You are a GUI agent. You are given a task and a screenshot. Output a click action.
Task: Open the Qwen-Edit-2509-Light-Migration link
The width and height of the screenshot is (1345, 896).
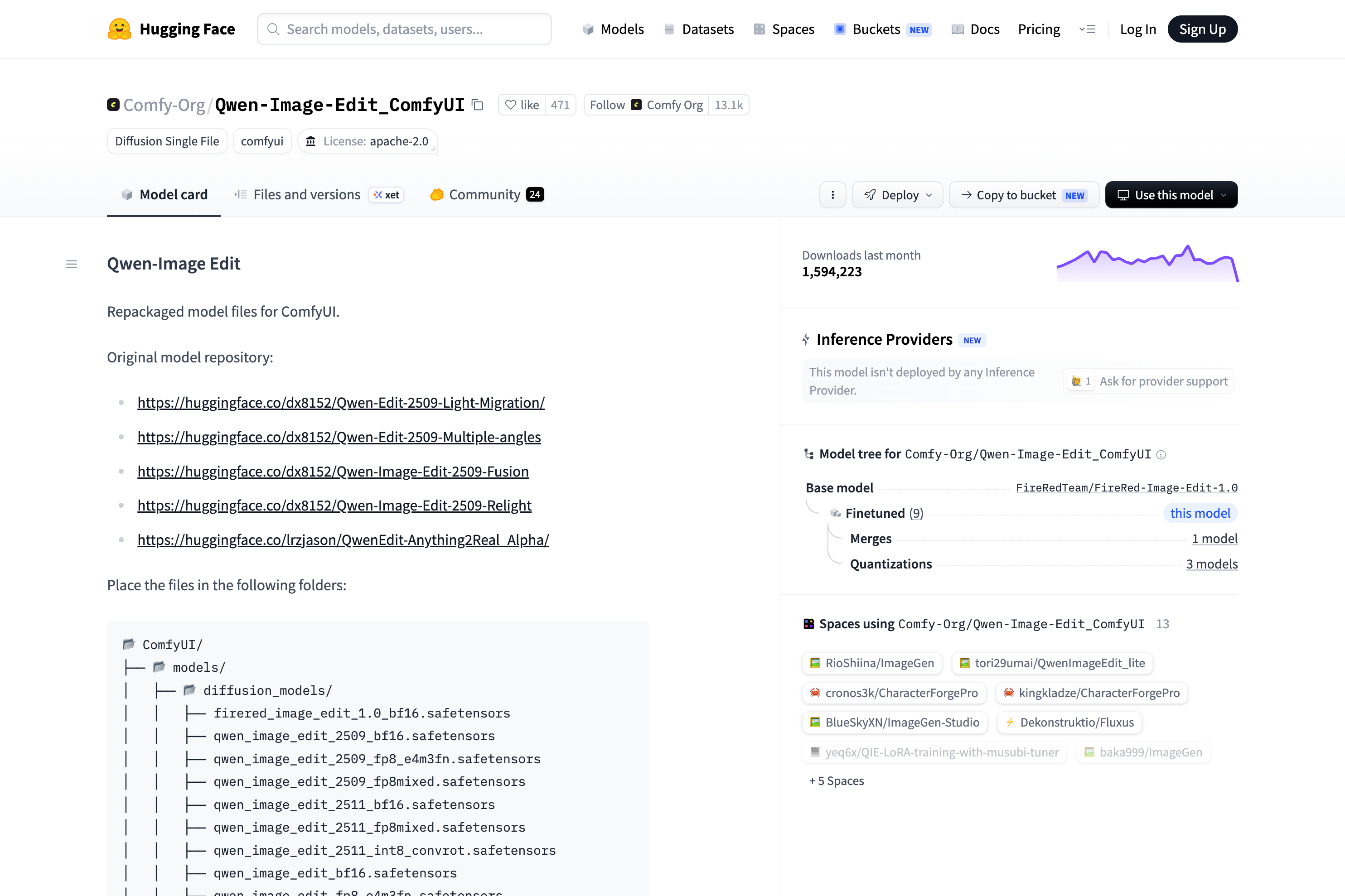pyautogui.click(x=341, y=403)
